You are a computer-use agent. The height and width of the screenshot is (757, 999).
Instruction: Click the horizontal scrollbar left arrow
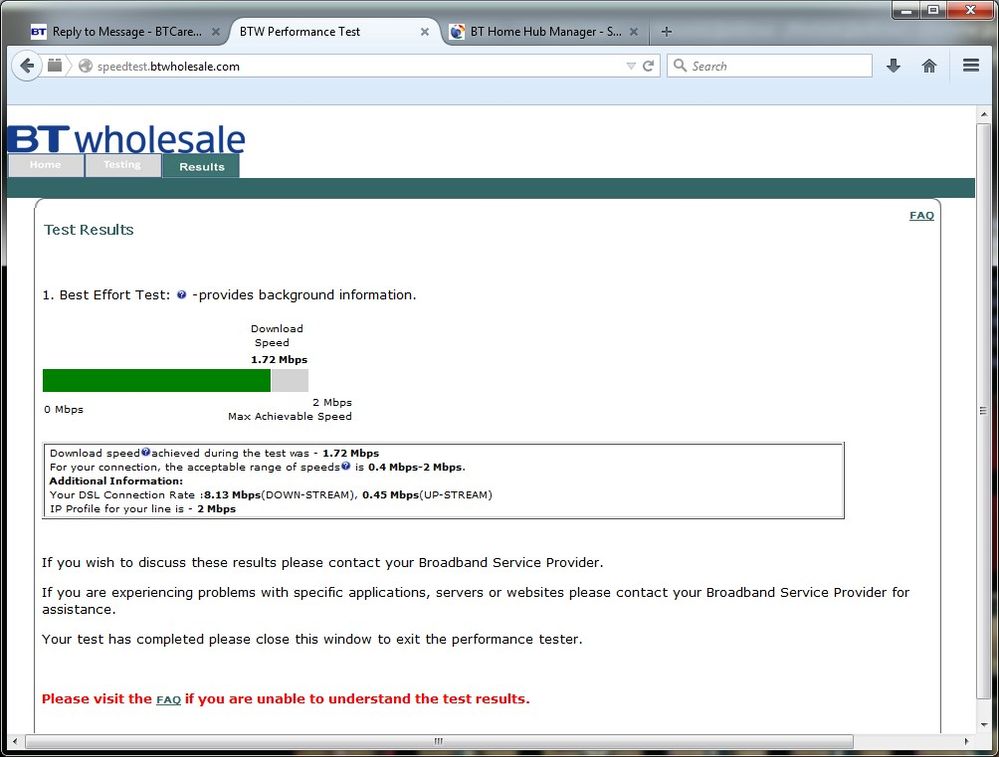coord(15,741)
